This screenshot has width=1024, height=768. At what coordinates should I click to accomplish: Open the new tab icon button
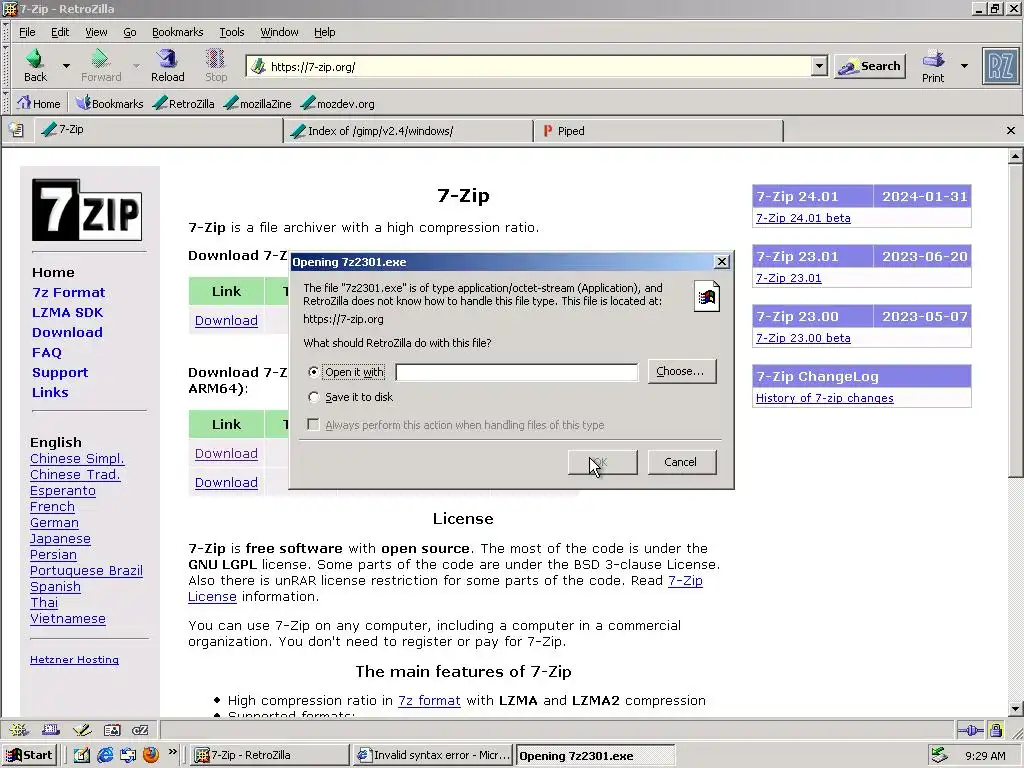[16, 130]
